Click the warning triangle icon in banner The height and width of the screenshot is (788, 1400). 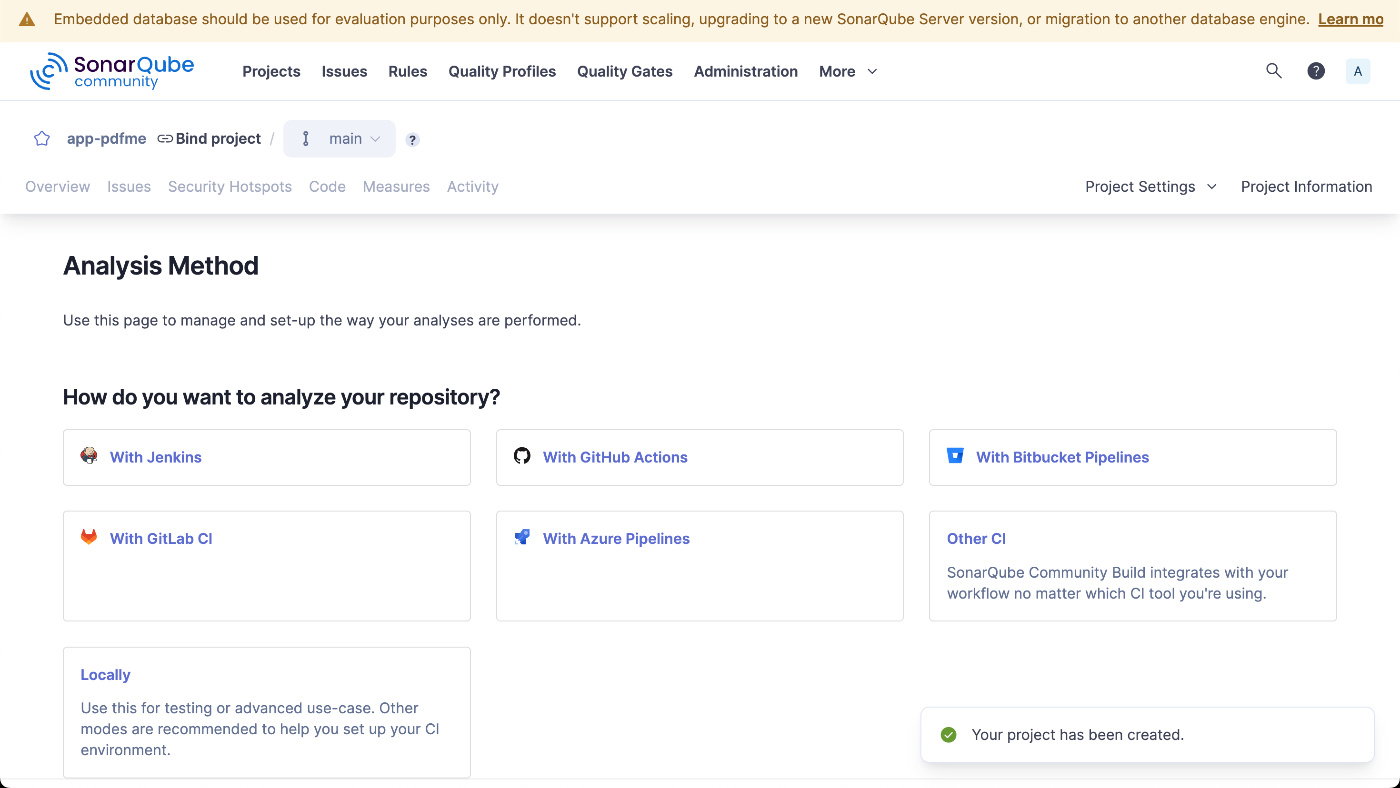coord(27,20)
